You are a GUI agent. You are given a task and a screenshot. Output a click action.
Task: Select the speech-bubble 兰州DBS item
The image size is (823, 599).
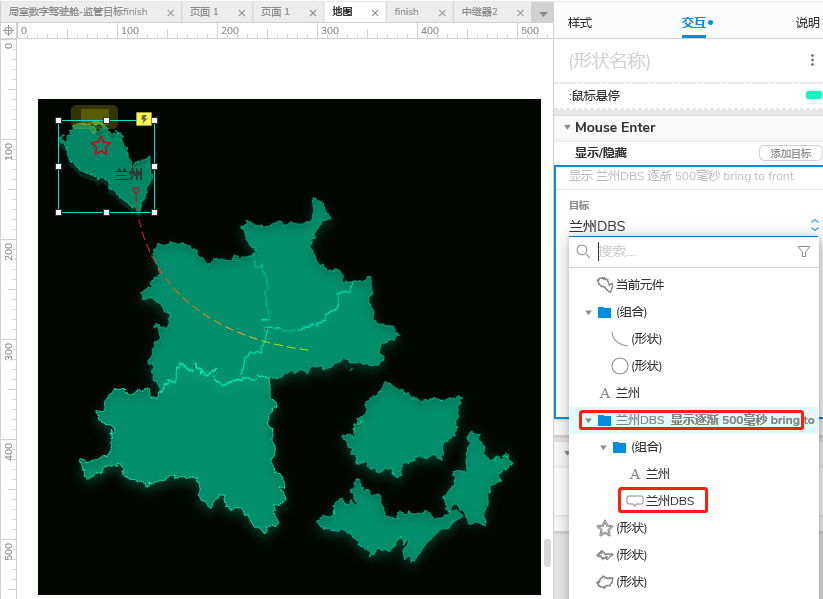pyautogui.click(x=668, y=501)
